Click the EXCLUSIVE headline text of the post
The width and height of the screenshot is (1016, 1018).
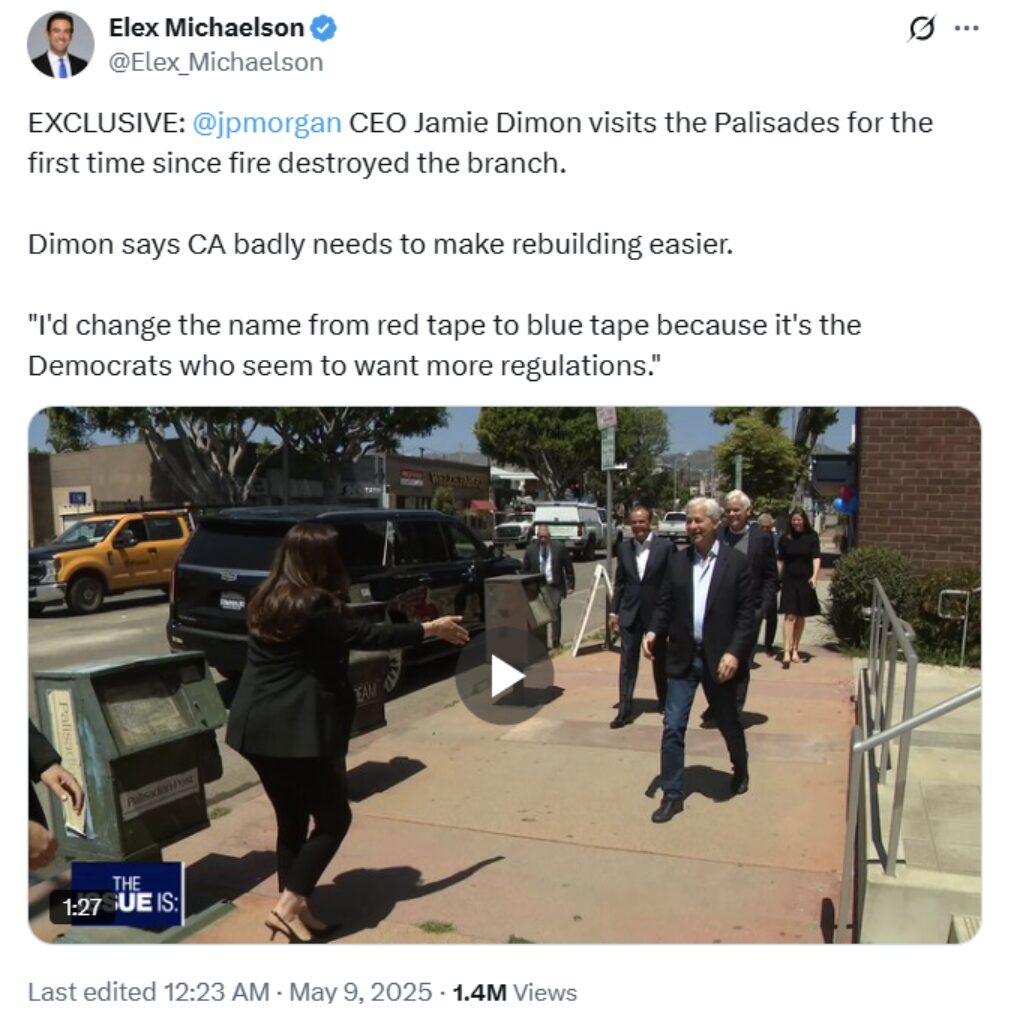(480, 143)
